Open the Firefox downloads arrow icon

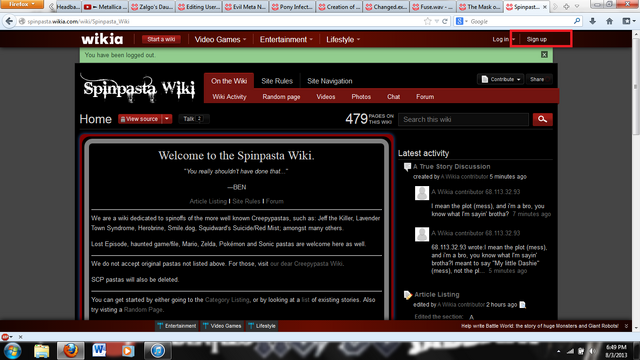click(x=593, y=21)
